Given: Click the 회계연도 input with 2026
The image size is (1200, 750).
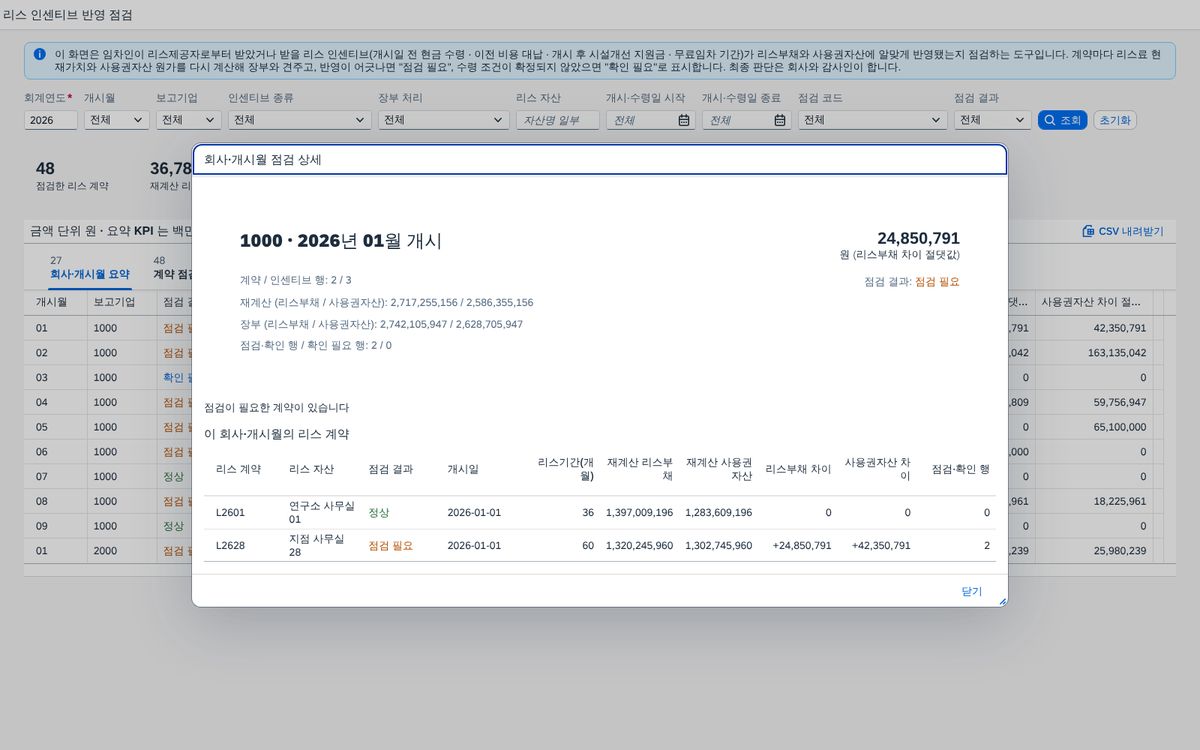Looking at the screenshot, I should pos(51,120).
